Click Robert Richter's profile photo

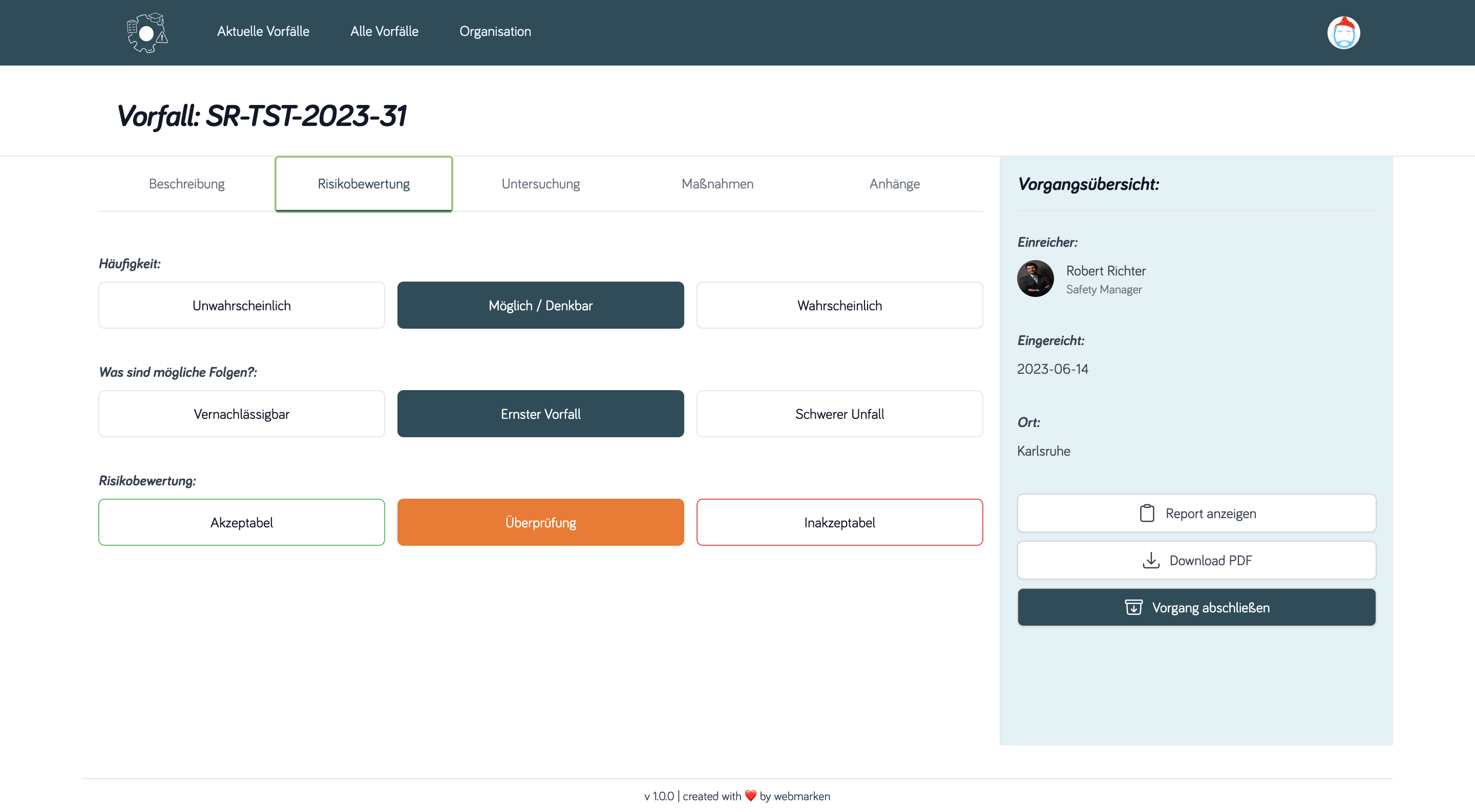1035,279
